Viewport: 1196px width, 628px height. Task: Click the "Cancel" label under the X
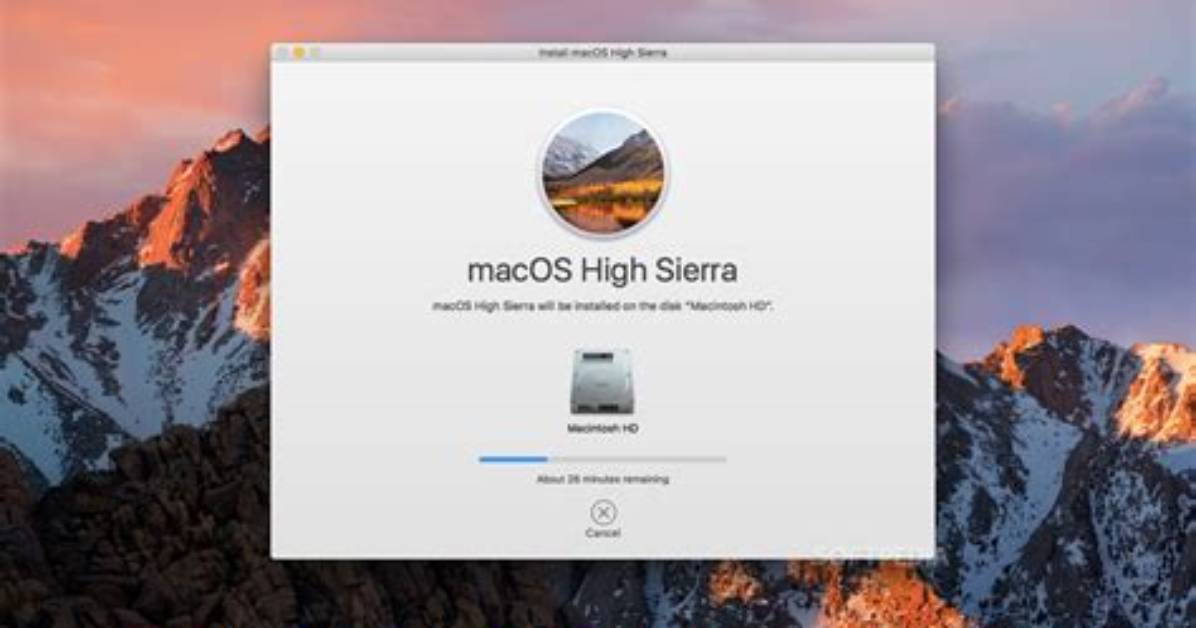603,533
